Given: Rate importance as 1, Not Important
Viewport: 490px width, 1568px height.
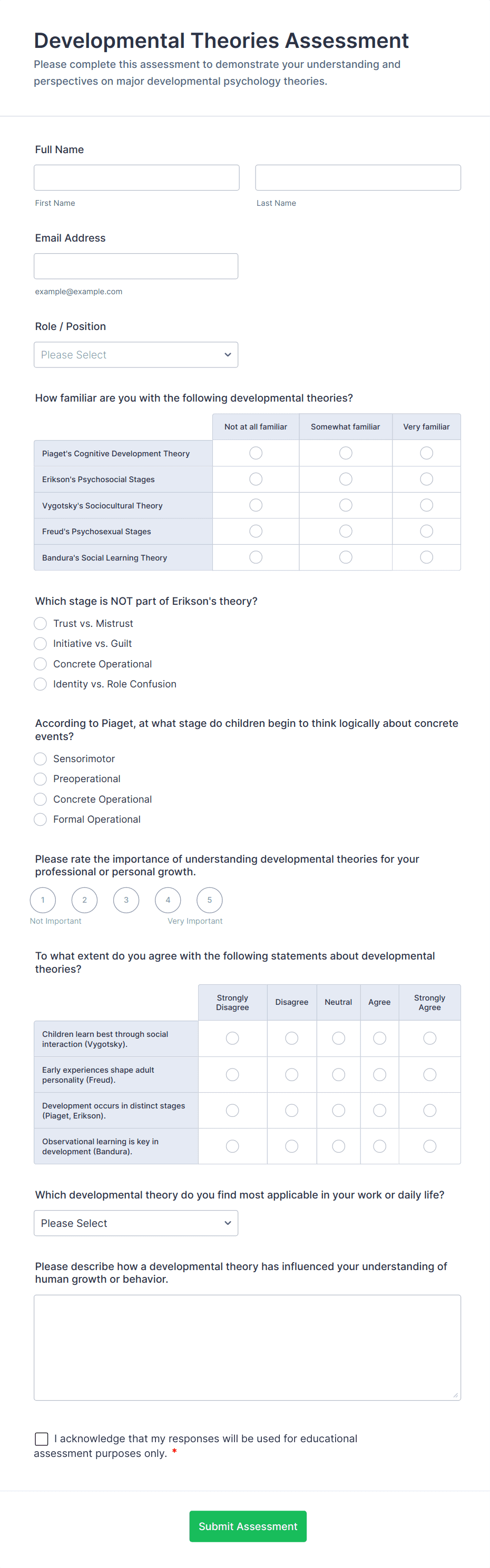Looking at the screenshot, I should tap(43, 900).
